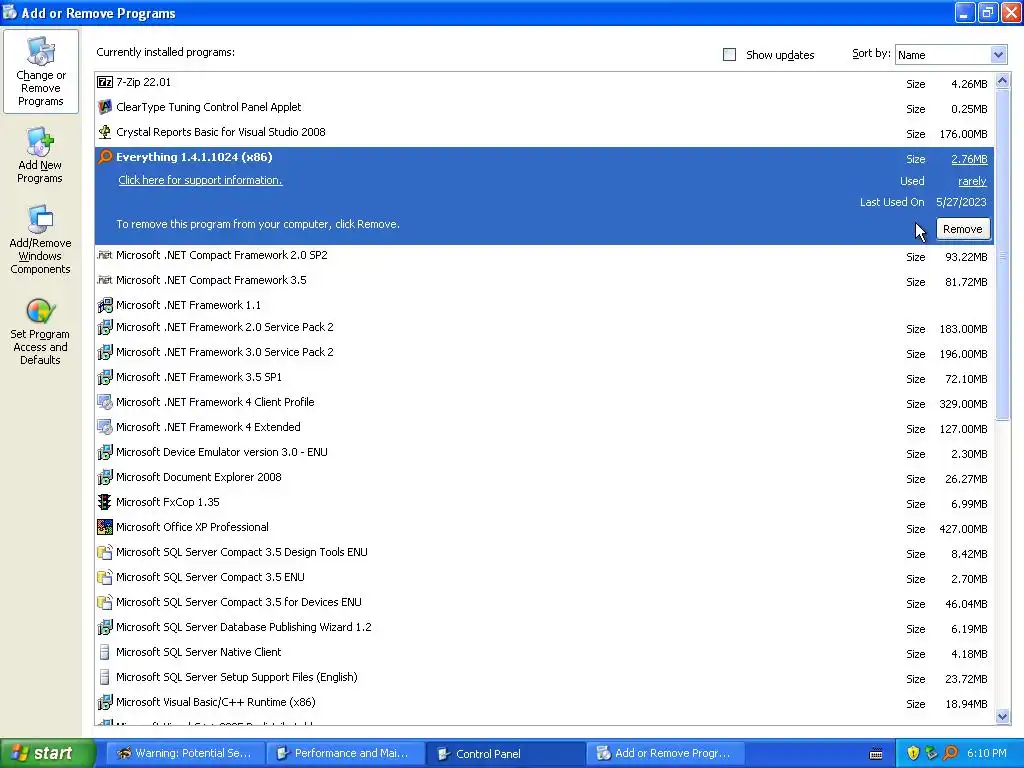Screen dimensions: 1024x768
Task: Click the security shield tray icon
Action: coord(913,754)
